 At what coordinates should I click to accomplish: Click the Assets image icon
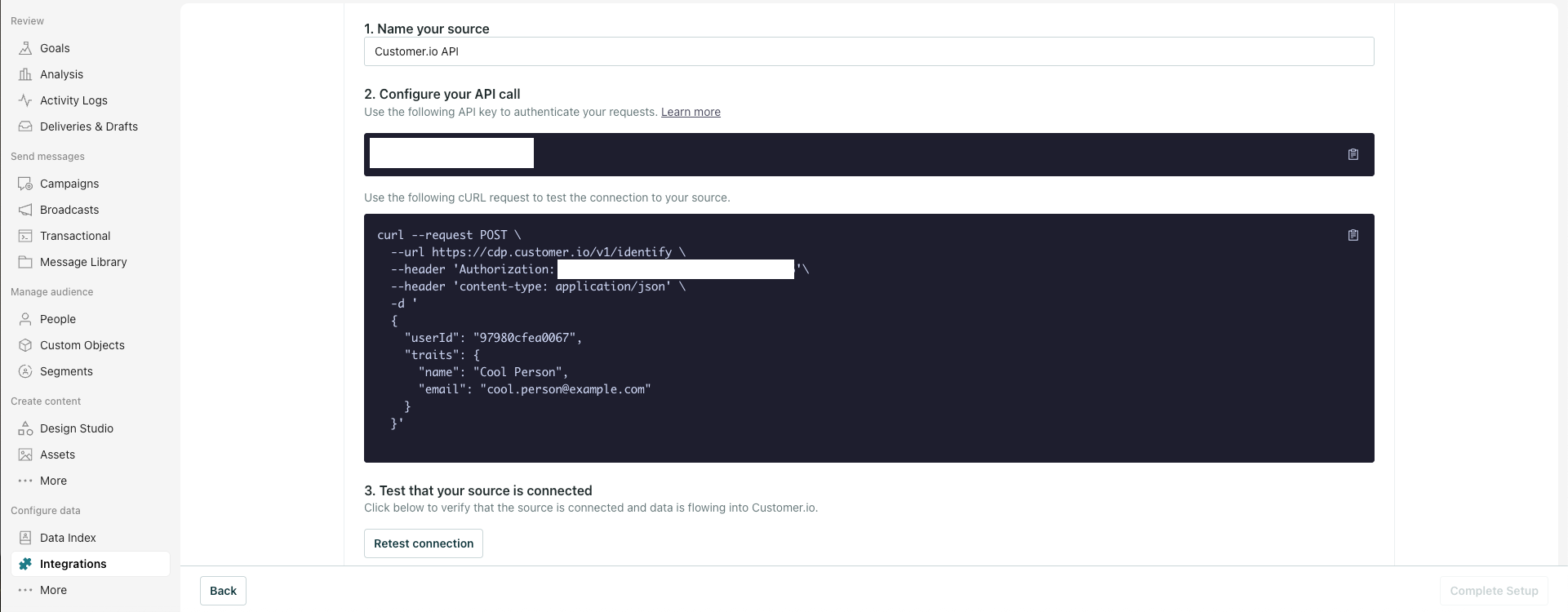tap(25, 455)
